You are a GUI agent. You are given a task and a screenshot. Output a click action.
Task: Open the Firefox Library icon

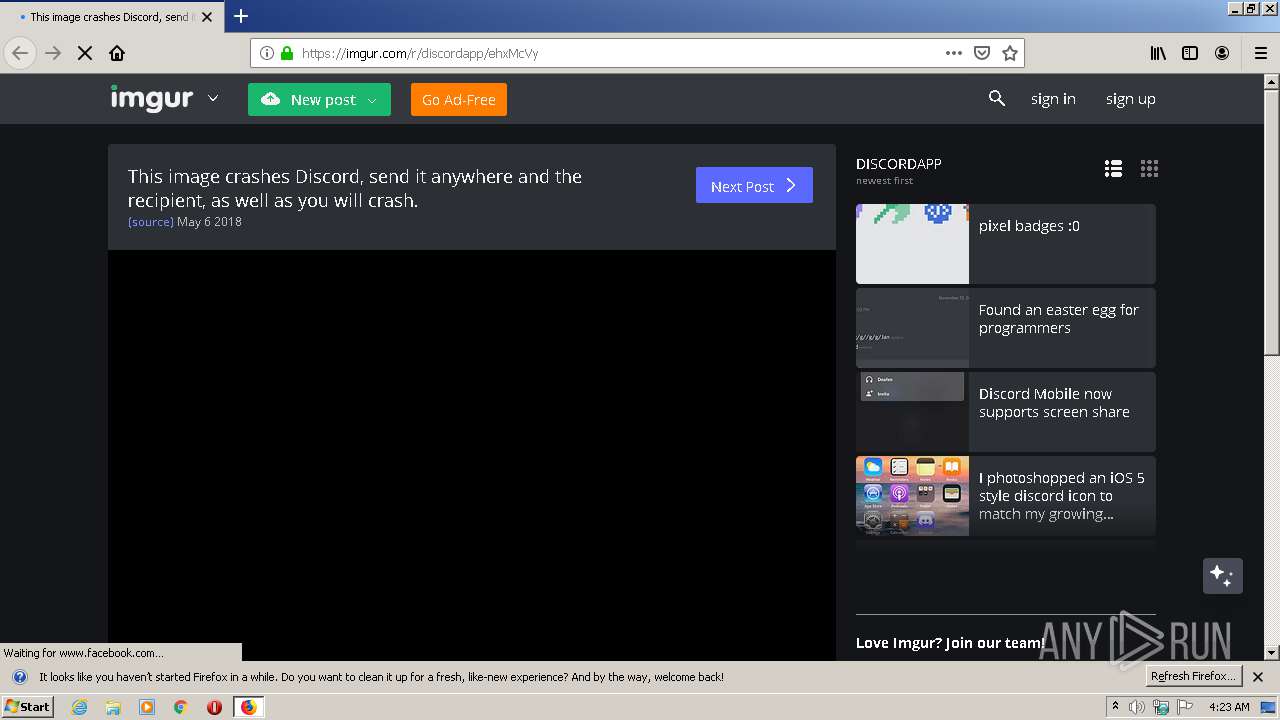coord(1158,53)
